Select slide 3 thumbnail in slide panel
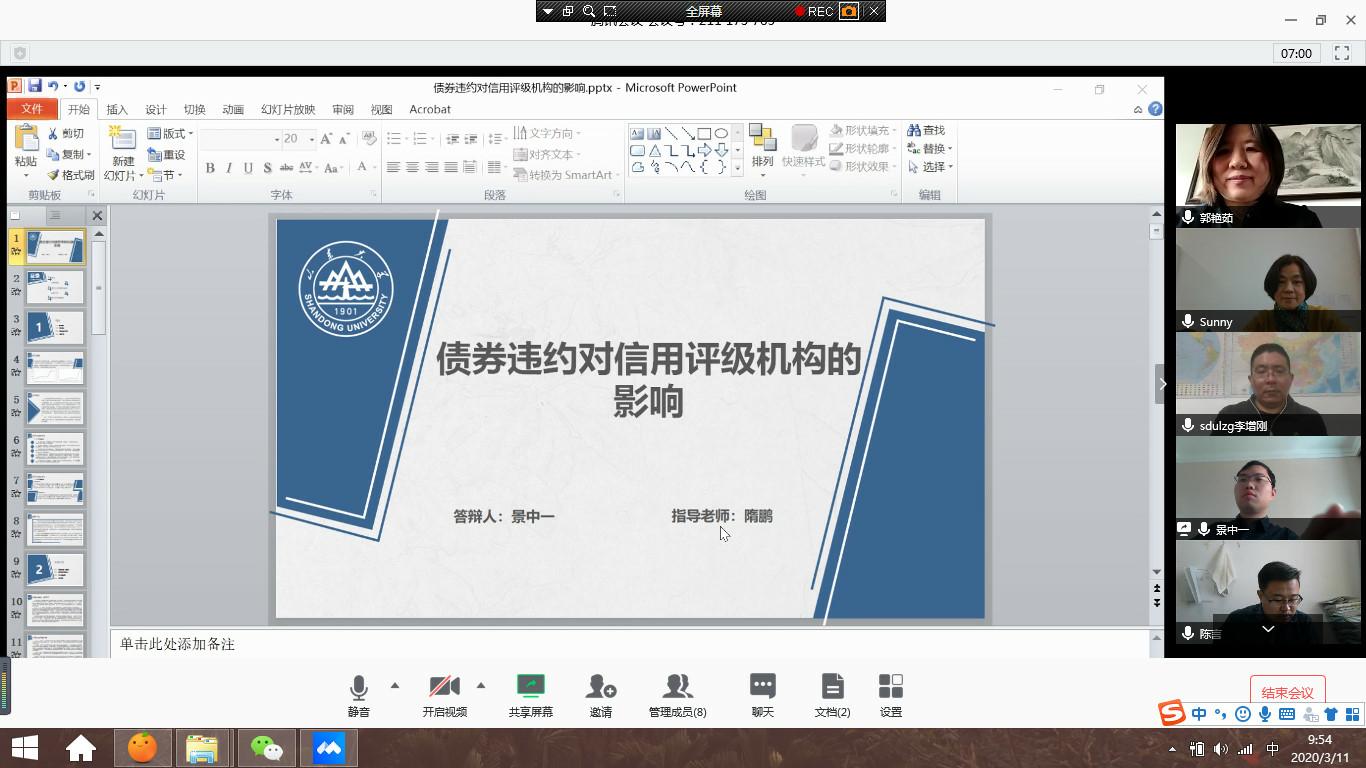 coord(55,328)
